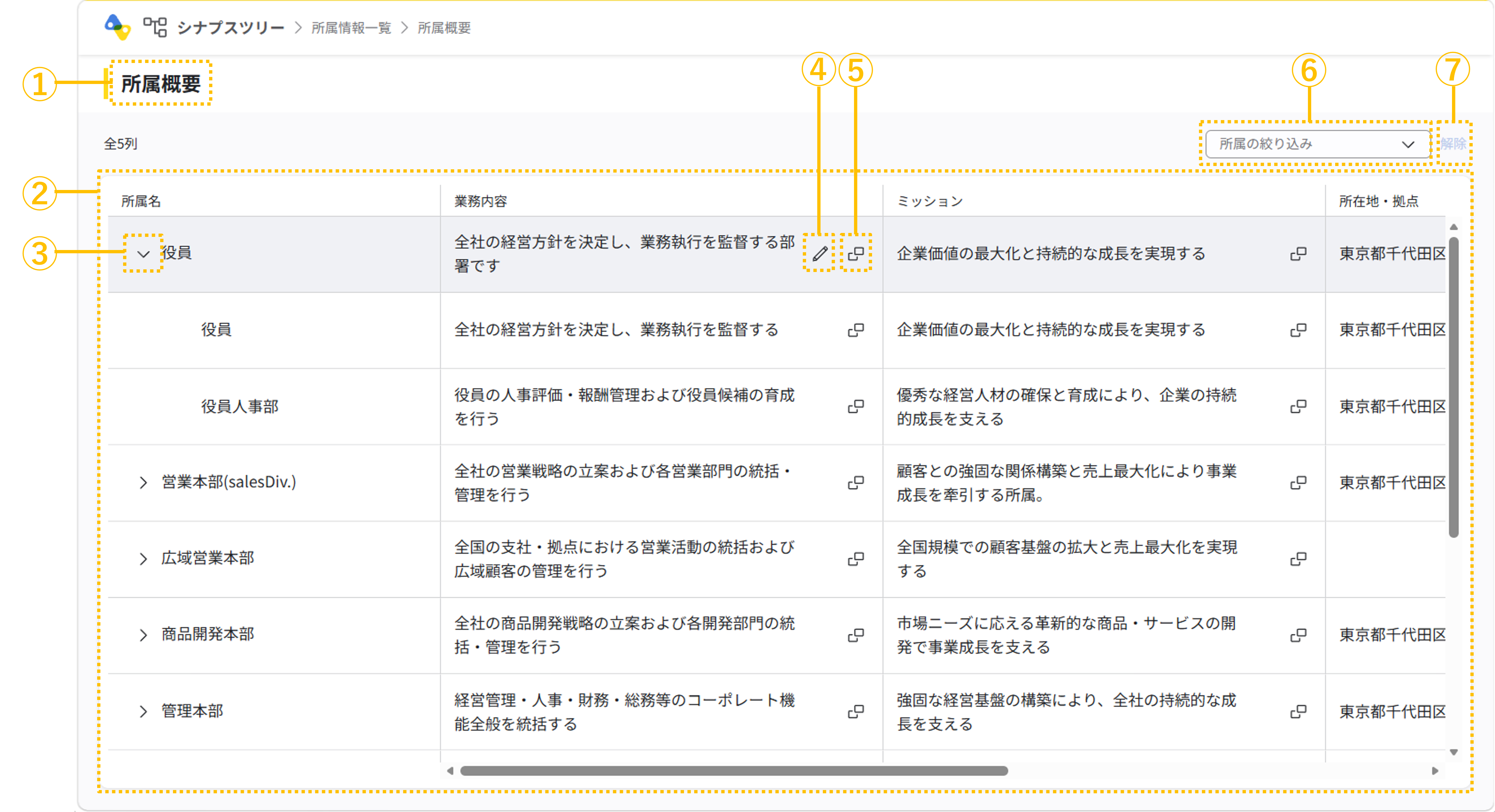Open シナプスツリー breadcrumb link
Viewport: 1495px width, 812px height.
pos(230,27)
